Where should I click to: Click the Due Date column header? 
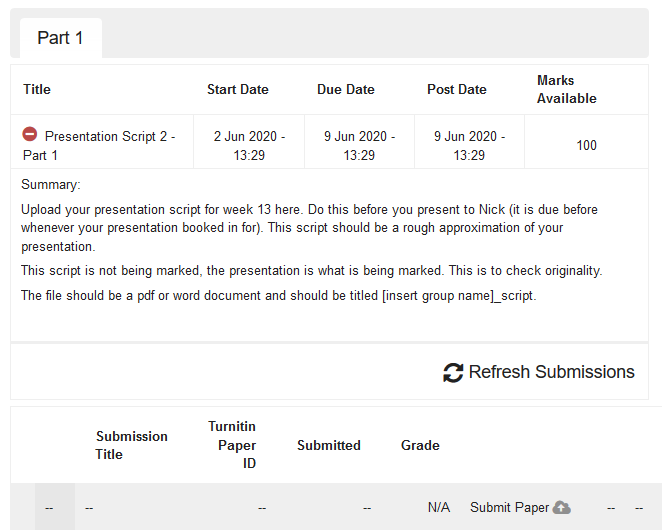point(346,90)
